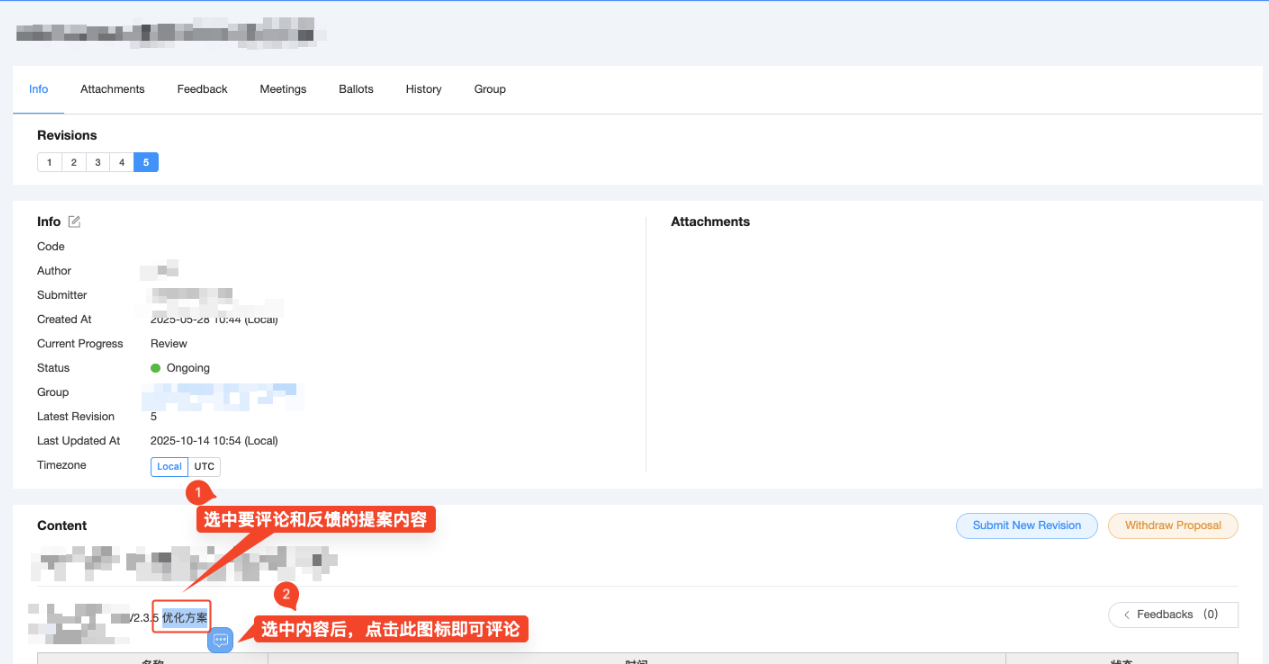Select the Local timezone option
The width and height of the screenshot is (1269, 664).
click(x=169, y=467)
